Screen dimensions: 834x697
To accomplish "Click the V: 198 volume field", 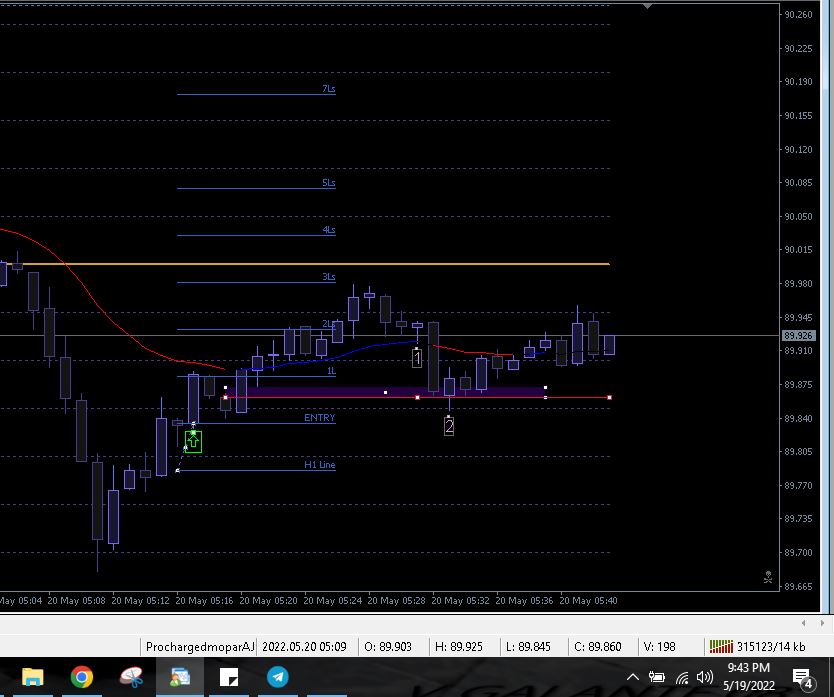I will [x=660, y=646].
